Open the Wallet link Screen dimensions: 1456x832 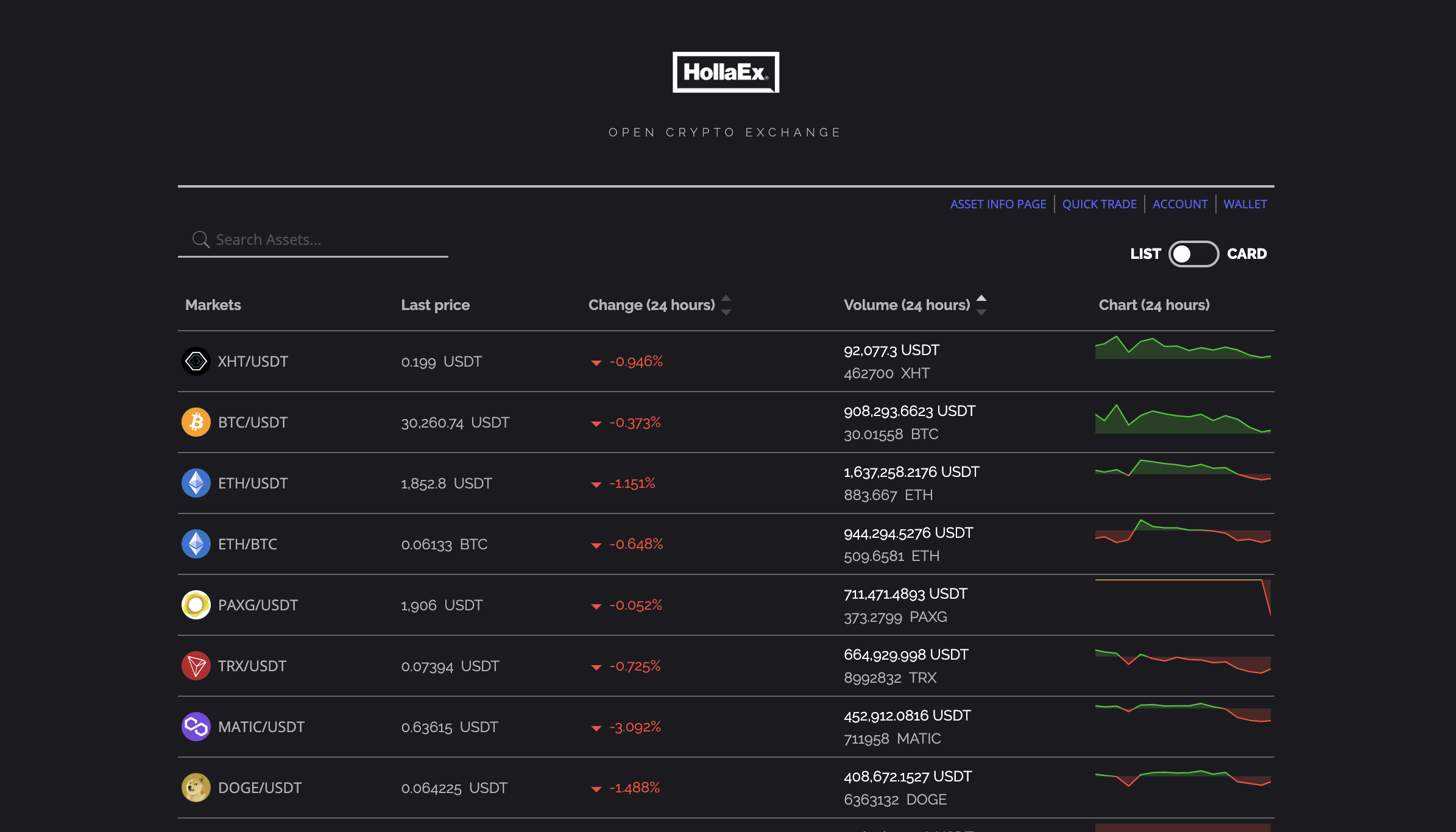point(1245,204)
